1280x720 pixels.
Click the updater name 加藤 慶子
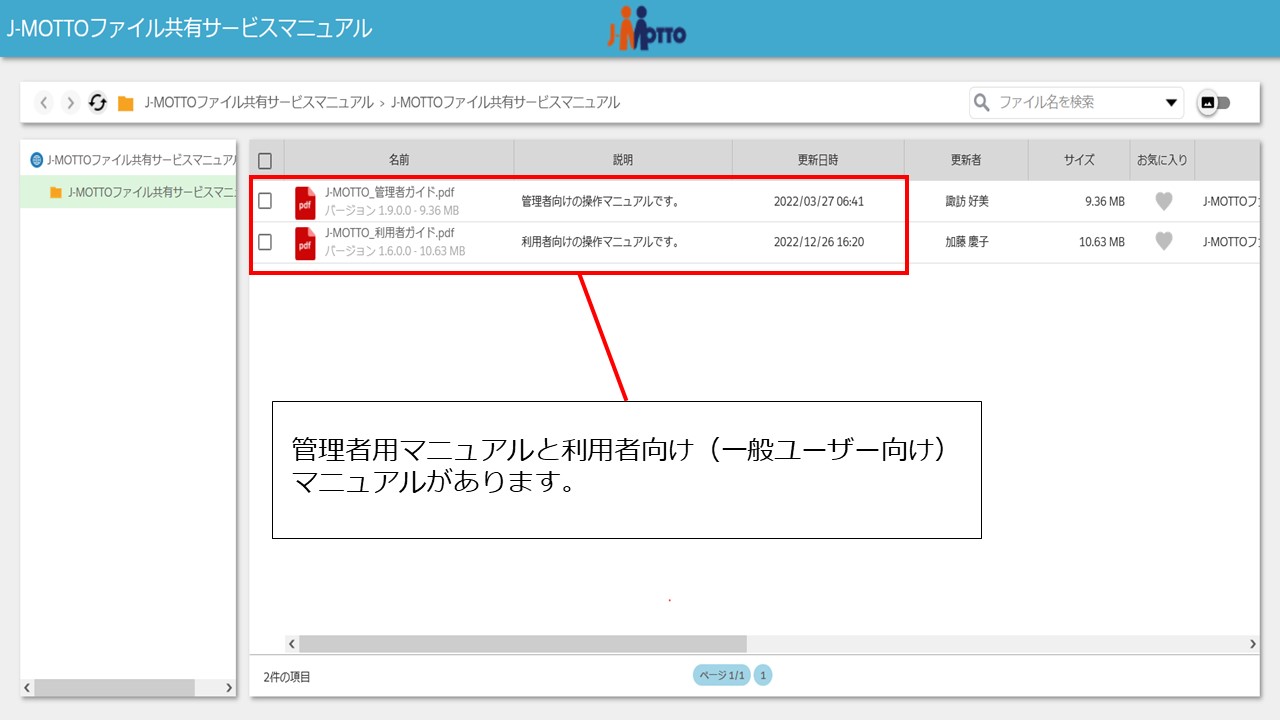point(967,241)
